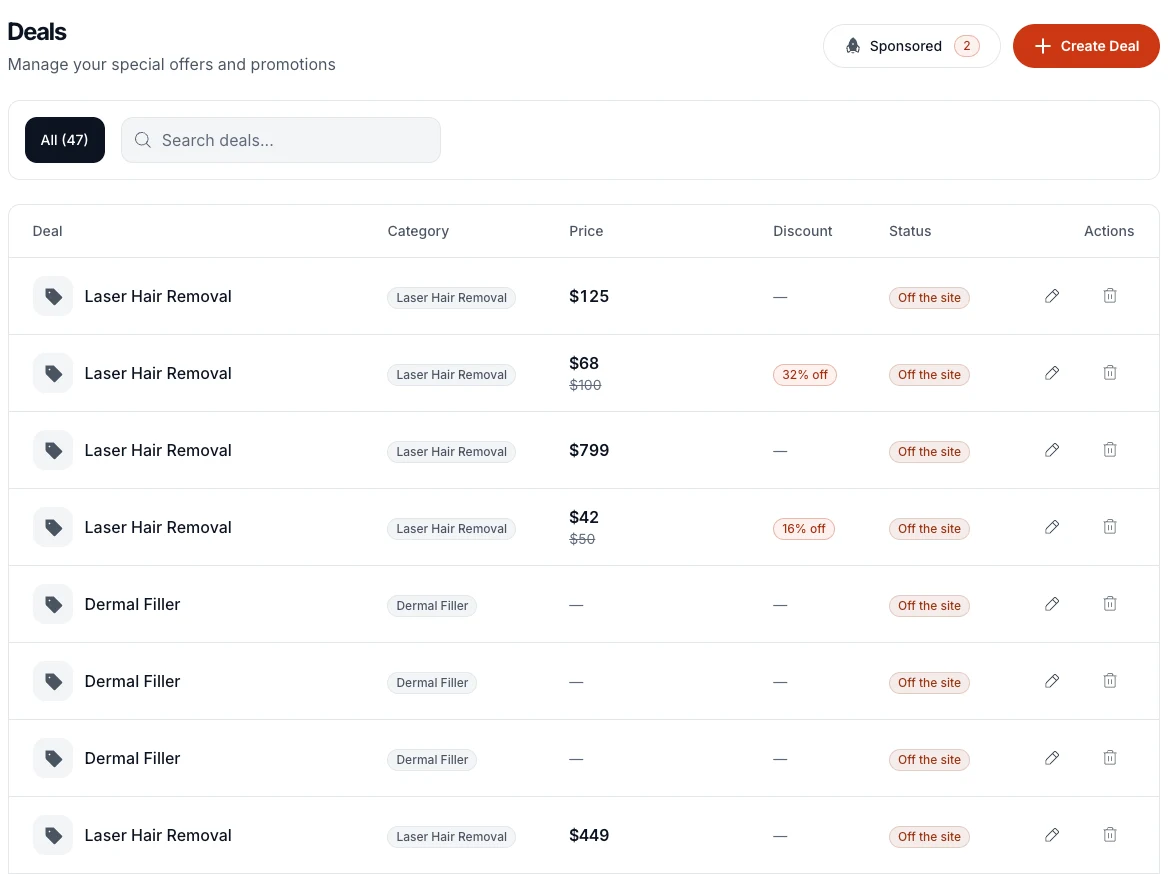The height and width of the screenshot is (874, 1168).
Task: Click the tag icon of the $449 deal
Action: coord(53,835)
